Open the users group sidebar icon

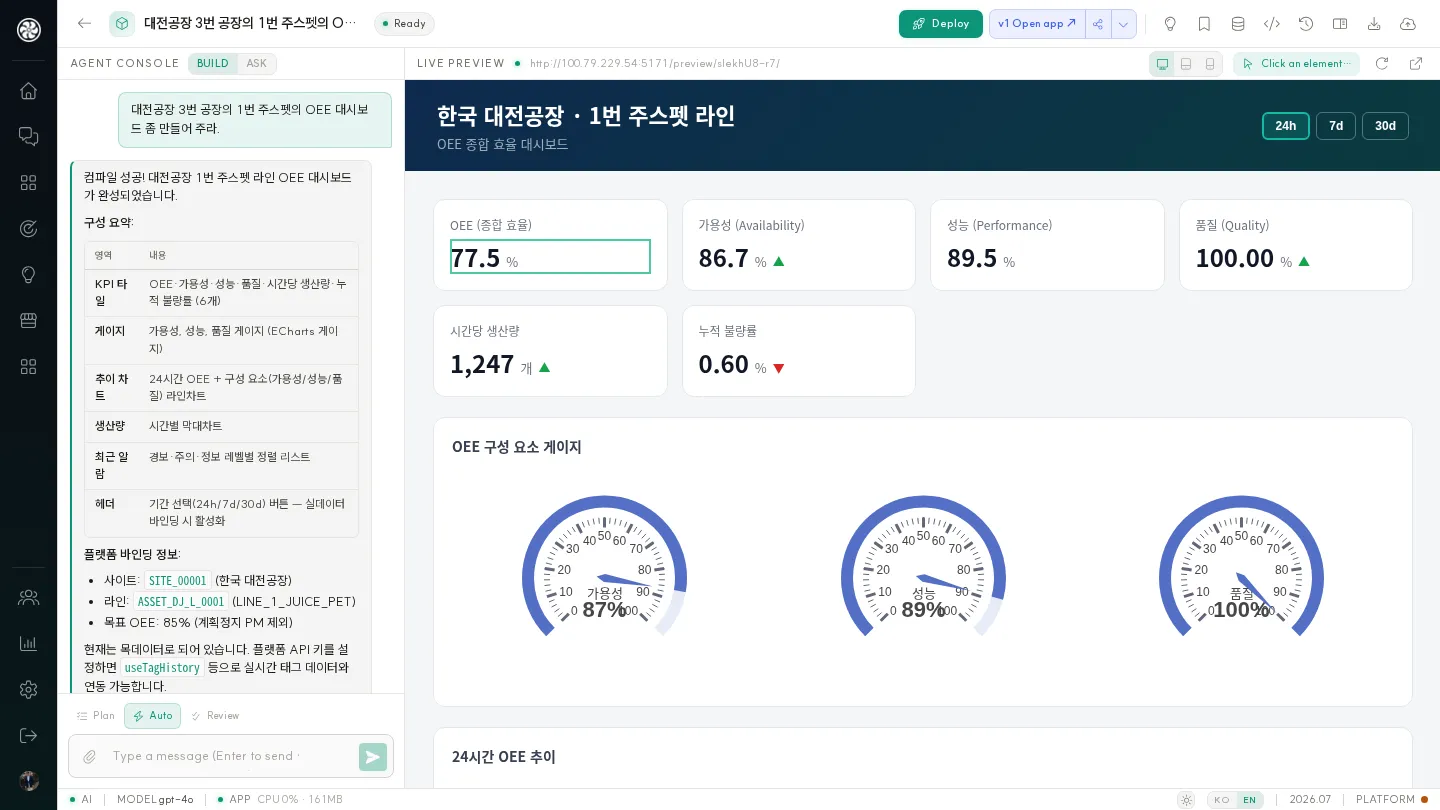coord(28,597)
